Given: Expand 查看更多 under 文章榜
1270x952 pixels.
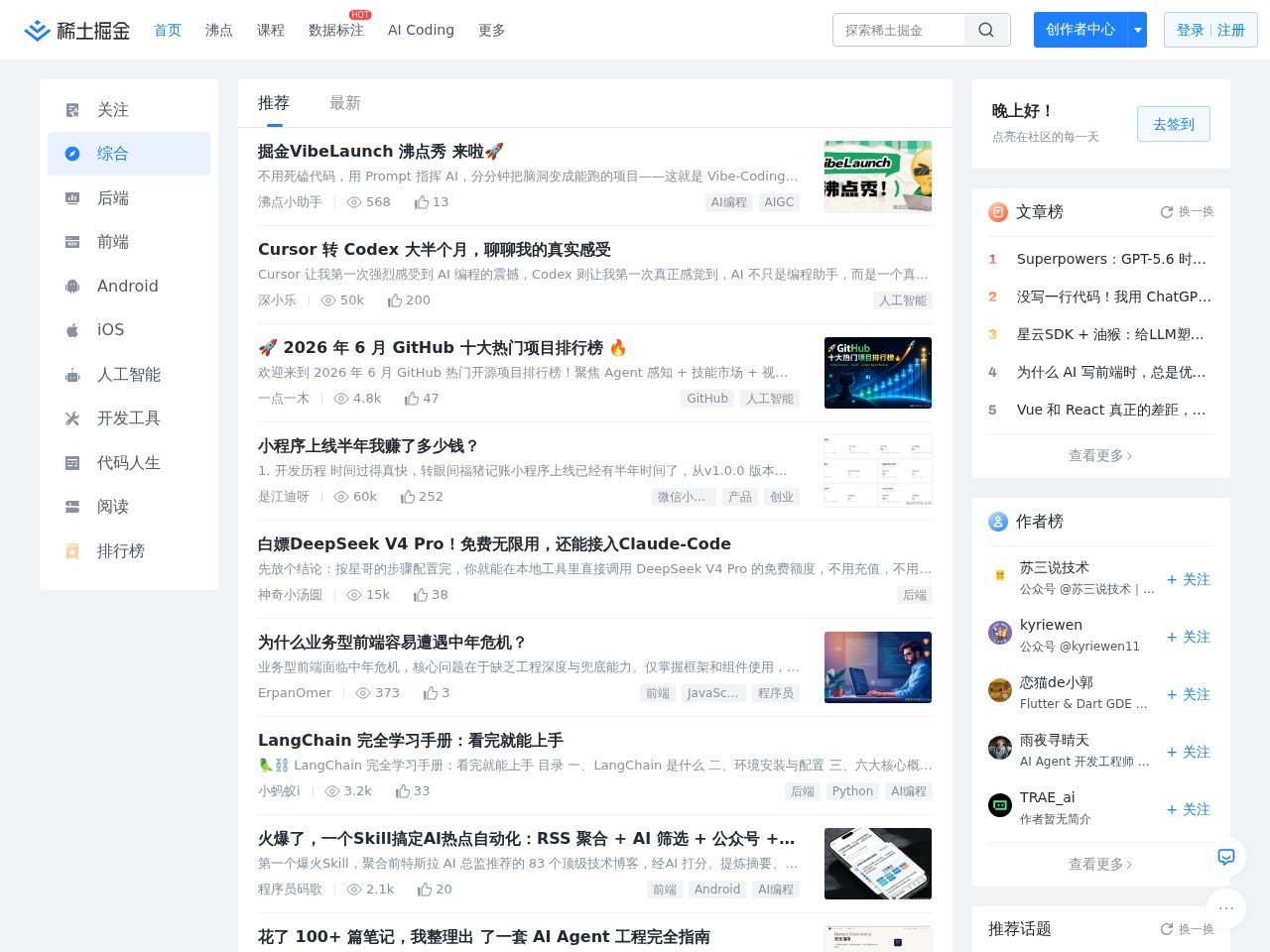Looking at the screenshot, I should 1100,456.
